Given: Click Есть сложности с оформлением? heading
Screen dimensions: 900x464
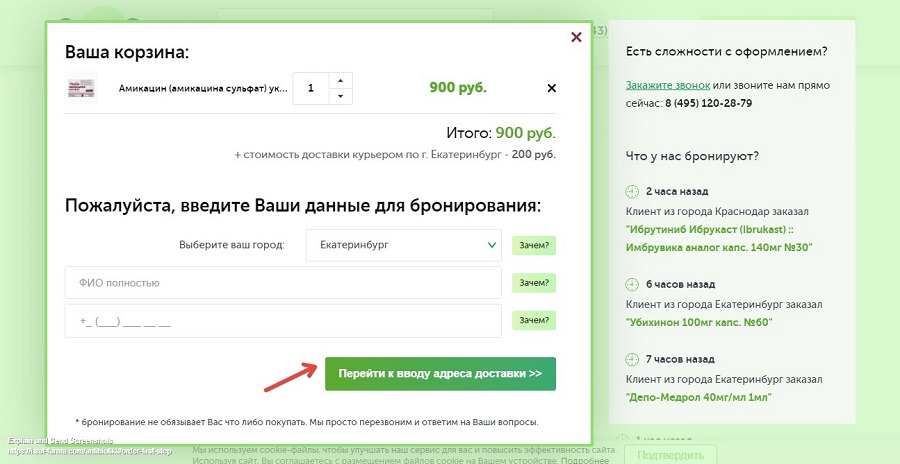Looking at the screenshot, I should [x=726, y=52].
